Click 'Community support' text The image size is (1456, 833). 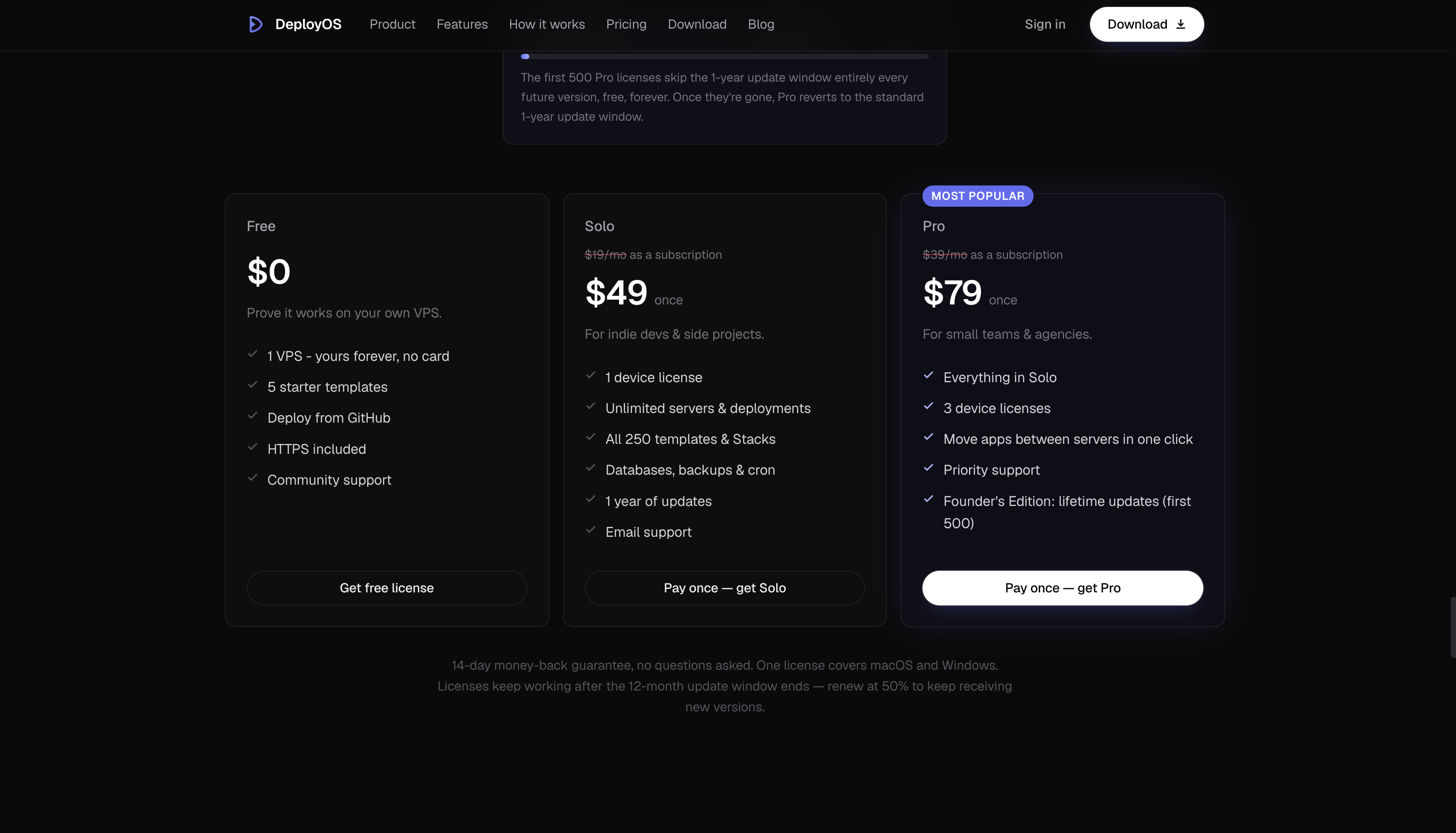pyautogui.click(x=329, y=480)
